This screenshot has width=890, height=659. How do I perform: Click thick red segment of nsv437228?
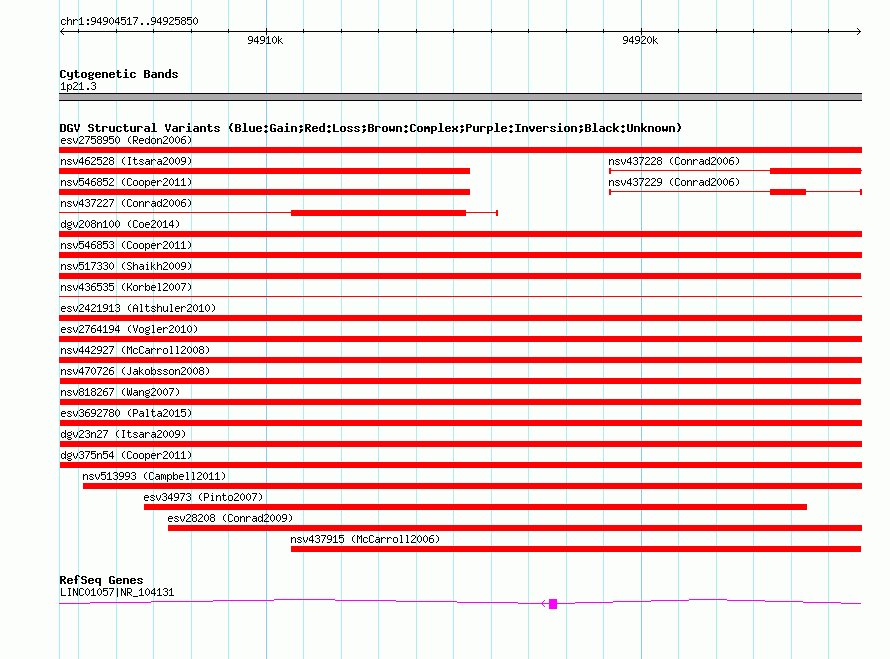pos(816,171)
